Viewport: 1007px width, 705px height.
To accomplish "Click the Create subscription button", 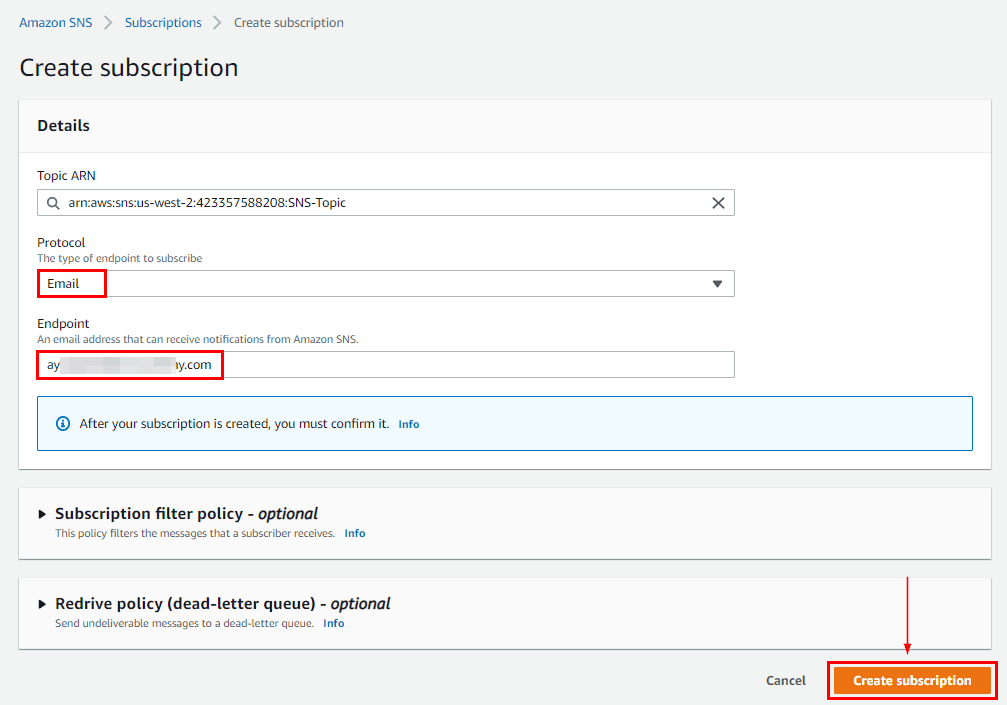I will pos(911,680).
